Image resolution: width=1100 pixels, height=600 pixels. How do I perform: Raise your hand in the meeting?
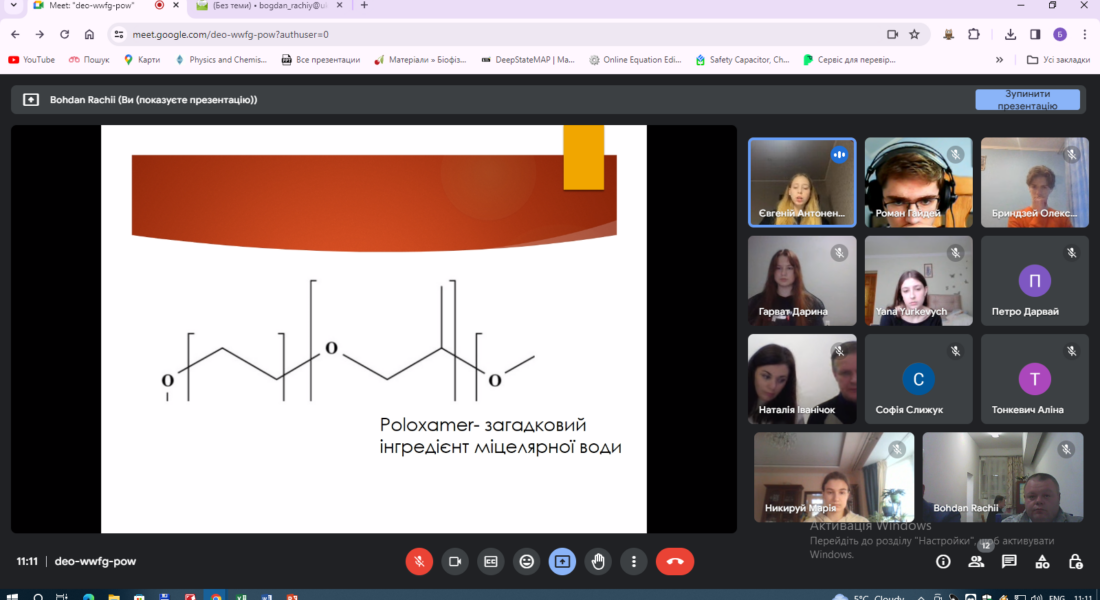click(x=598, y=561)
